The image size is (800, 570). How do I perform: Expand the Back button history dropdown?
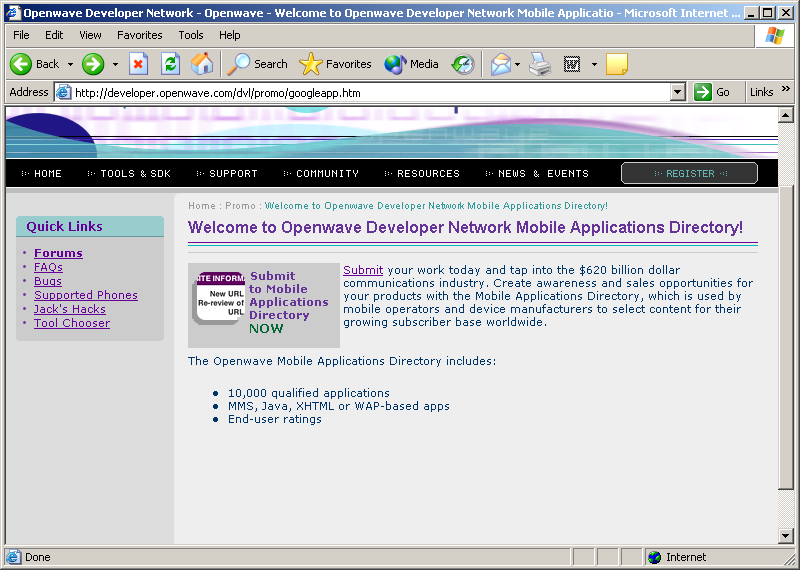click(70, 64)
